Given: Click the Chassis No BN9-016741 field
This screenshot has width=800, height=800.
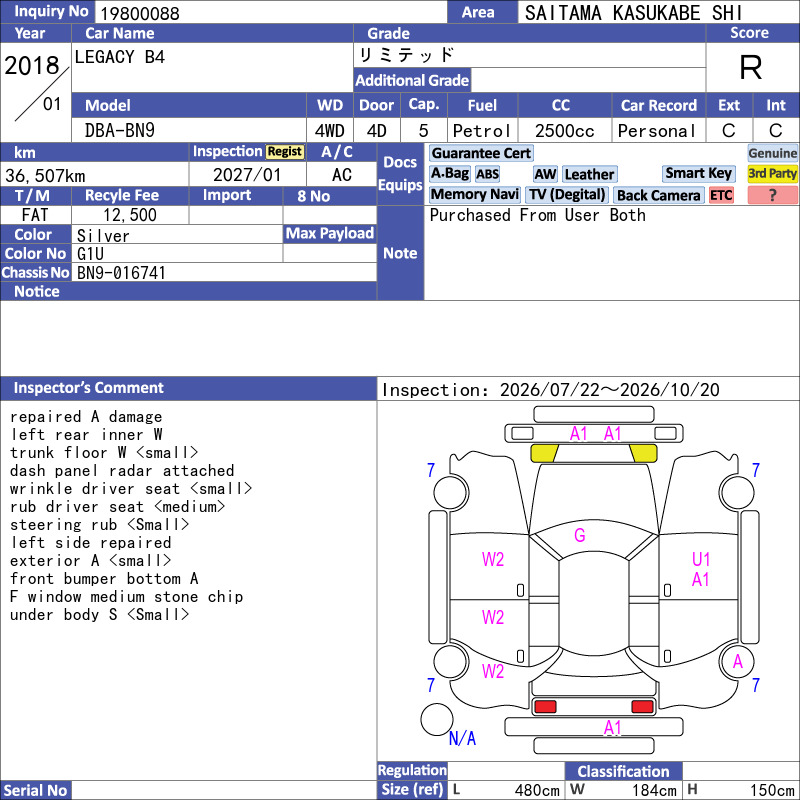Looking at the screenshot, I should (x=224, y=272).
